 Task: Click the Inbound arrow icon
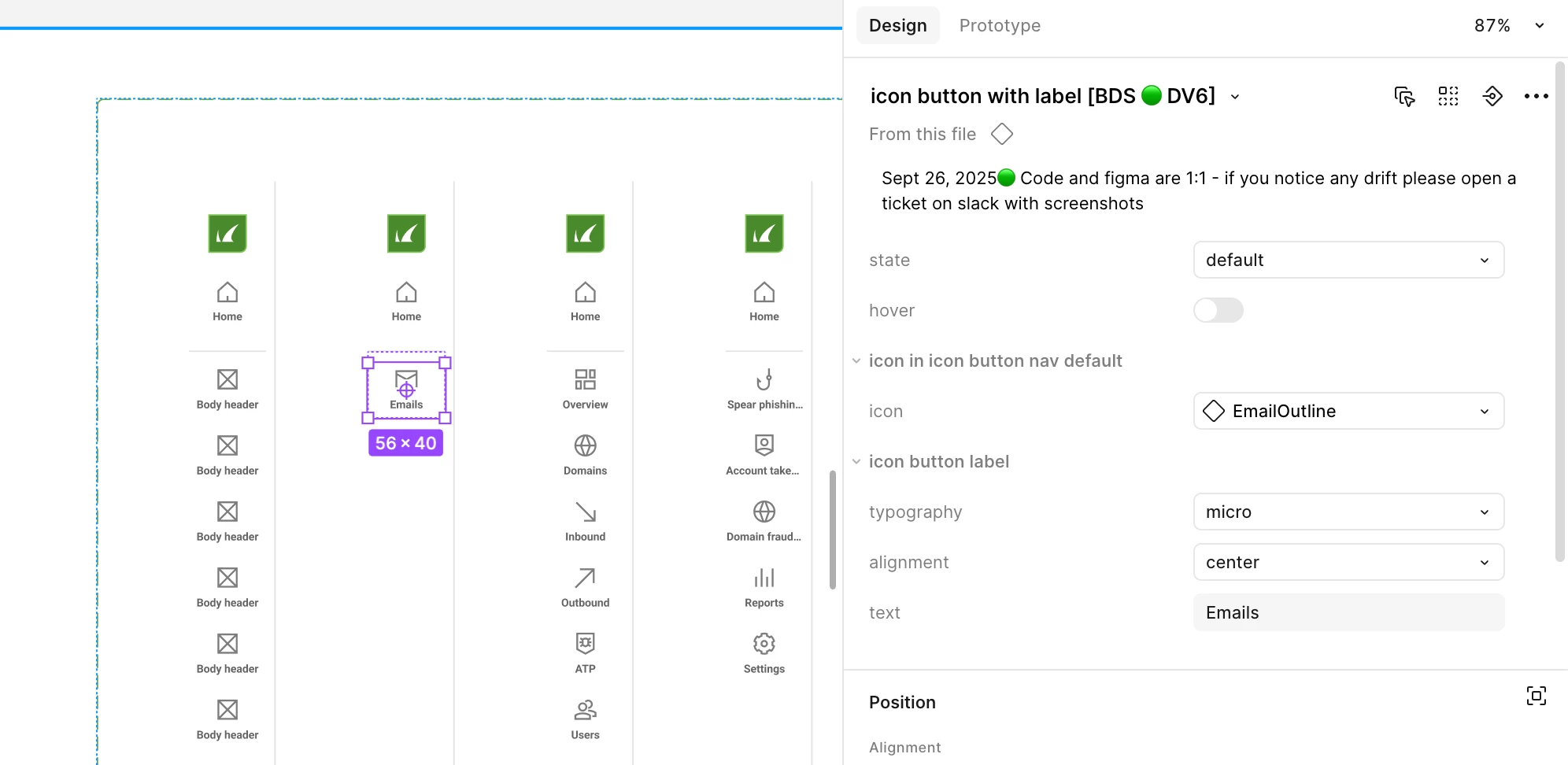pyautogui.click(x=585, y=512)
